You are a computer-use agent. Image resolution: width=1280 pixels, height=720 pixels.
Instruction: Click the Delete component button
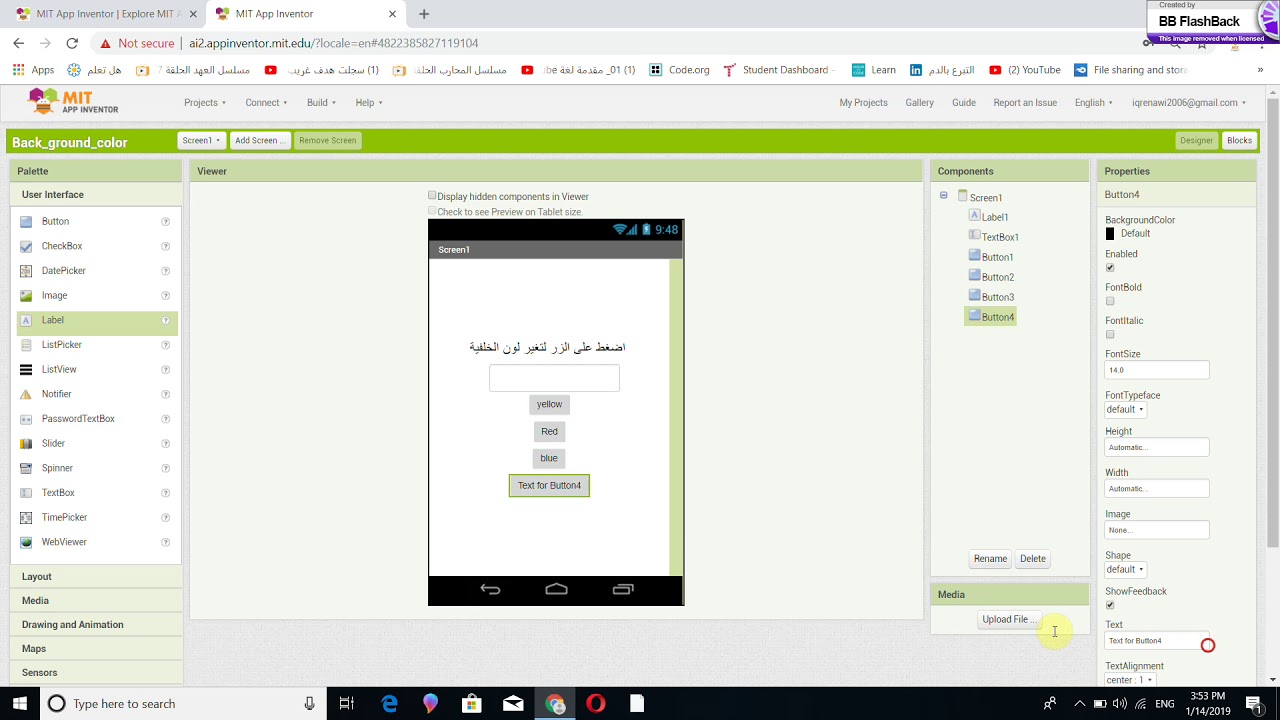pyautogui.click(x=1033, y=559)
